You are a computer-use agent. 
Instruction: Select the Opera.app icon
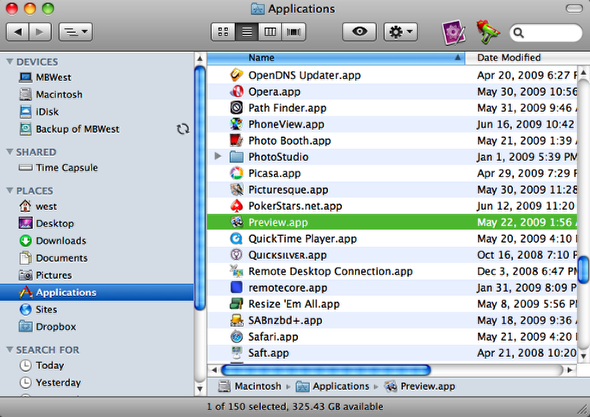click(236, 91)
